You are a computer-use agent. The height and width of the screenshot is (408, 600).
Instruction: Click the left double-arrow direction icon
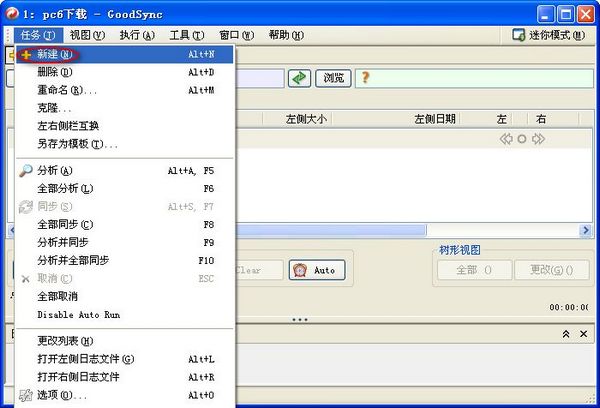coord(506,139)
